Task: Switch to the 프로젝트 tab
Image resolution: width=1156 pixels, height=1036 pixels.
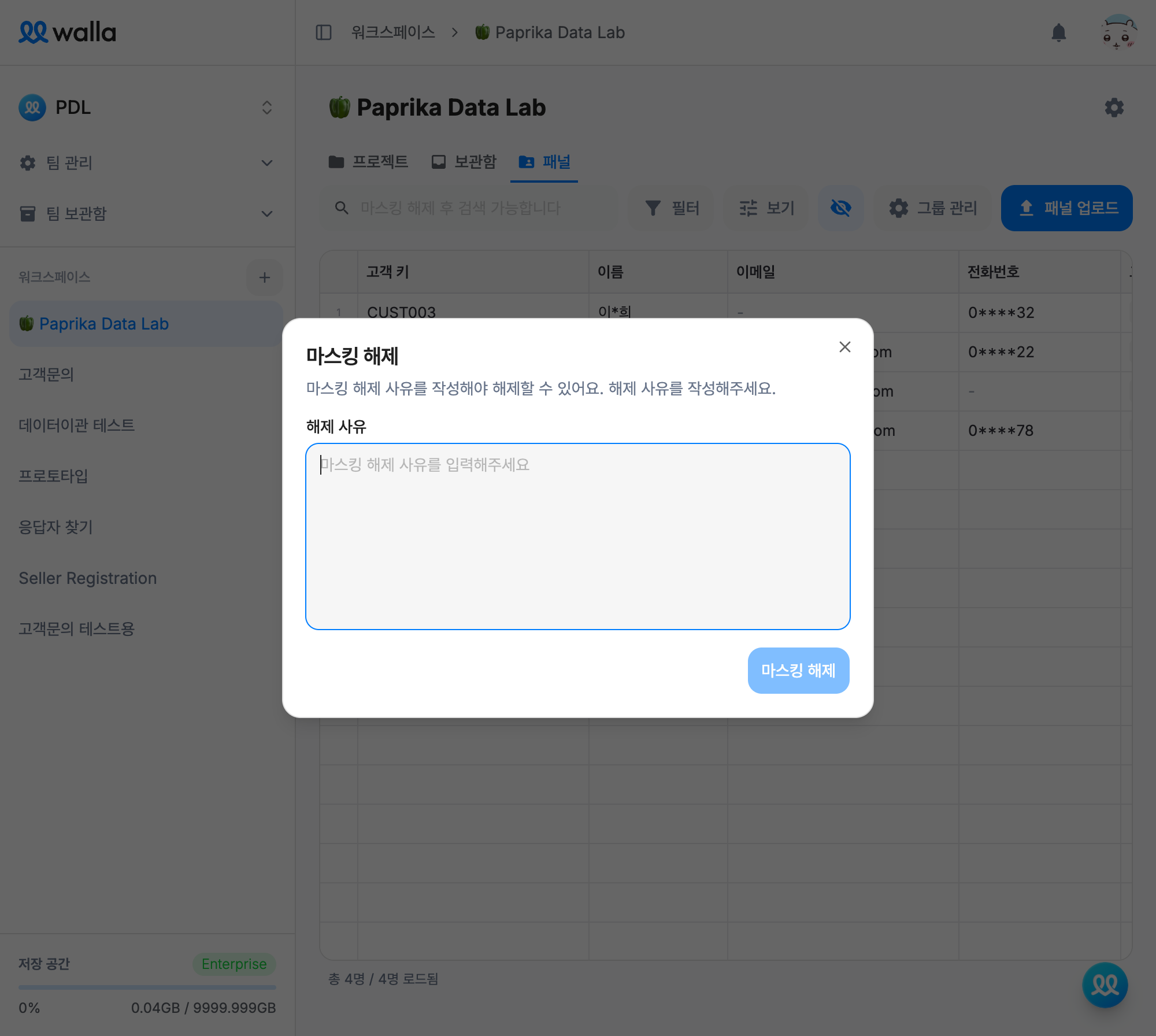Action: click(370, 162)
